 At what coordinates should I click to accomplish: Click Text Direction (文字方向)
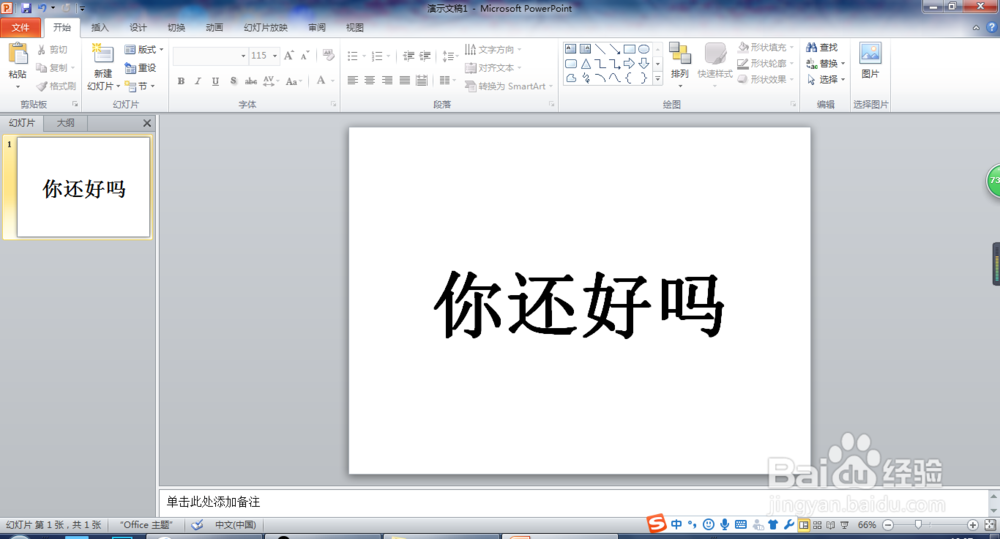tap(492, 49)
